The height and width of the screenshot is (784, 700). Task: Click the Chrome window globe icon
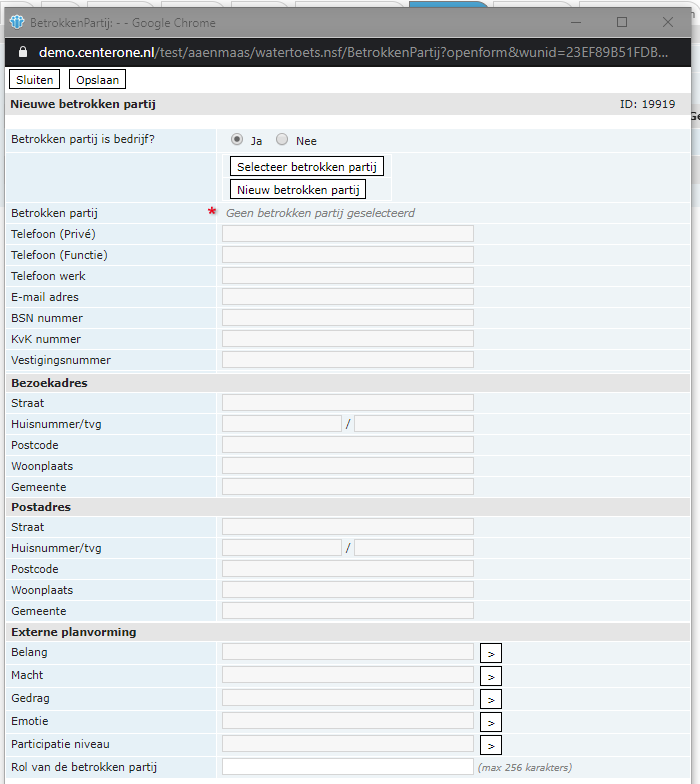point(16,22)
